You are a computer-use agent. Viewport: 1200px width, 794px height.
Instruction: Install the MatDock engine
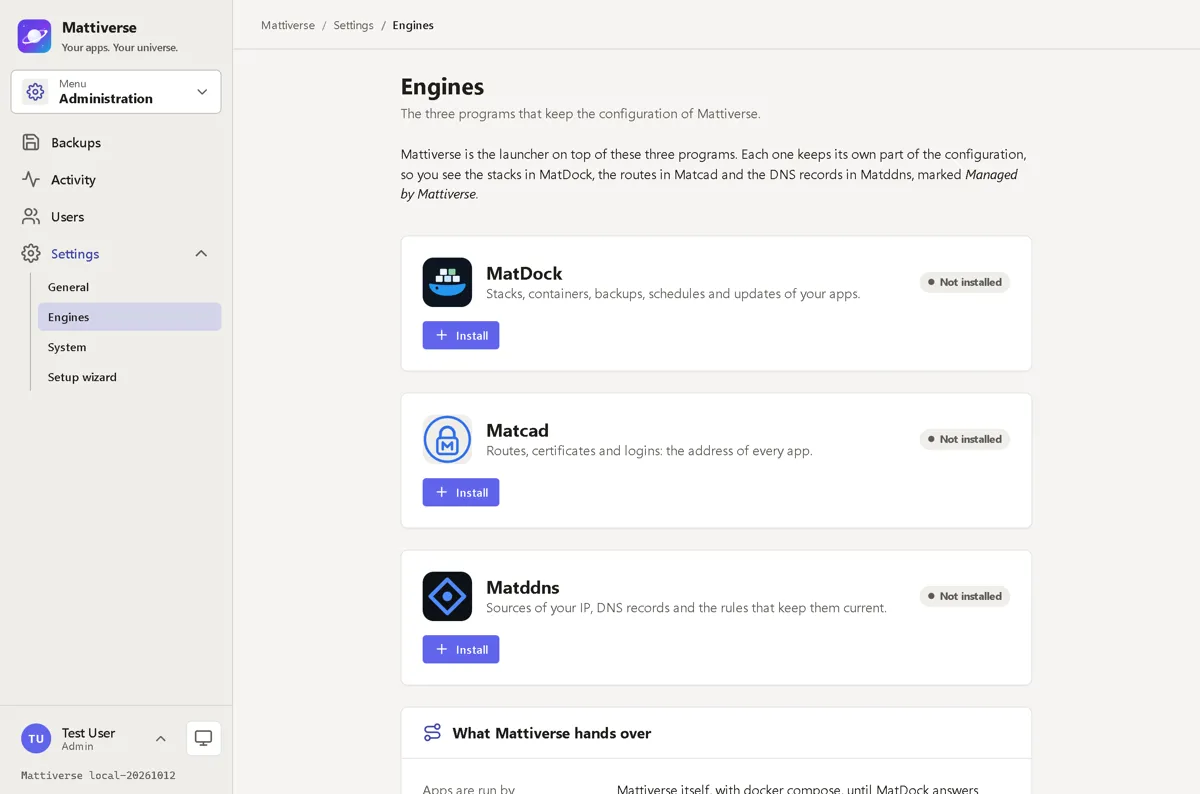[461, 335]
